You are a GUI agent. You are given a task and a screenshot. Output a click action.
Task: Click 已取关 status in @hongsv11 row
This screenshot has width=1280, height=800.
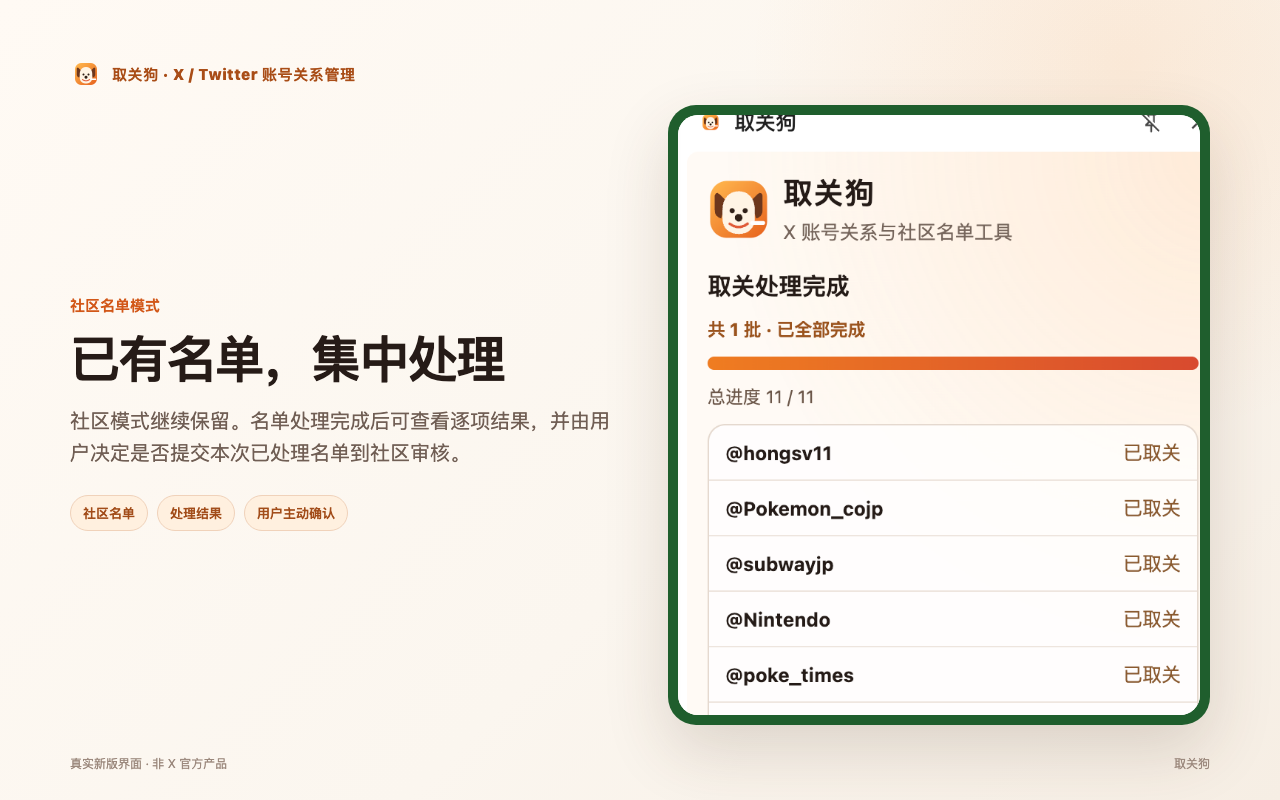(1152, 453)
